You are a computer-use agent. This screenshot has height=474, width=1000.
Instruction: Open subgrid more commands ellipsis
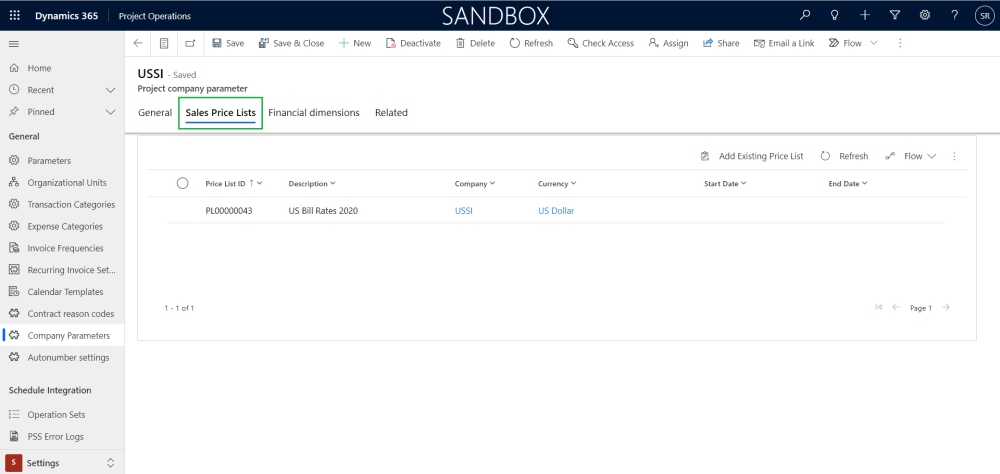[954, 156]
